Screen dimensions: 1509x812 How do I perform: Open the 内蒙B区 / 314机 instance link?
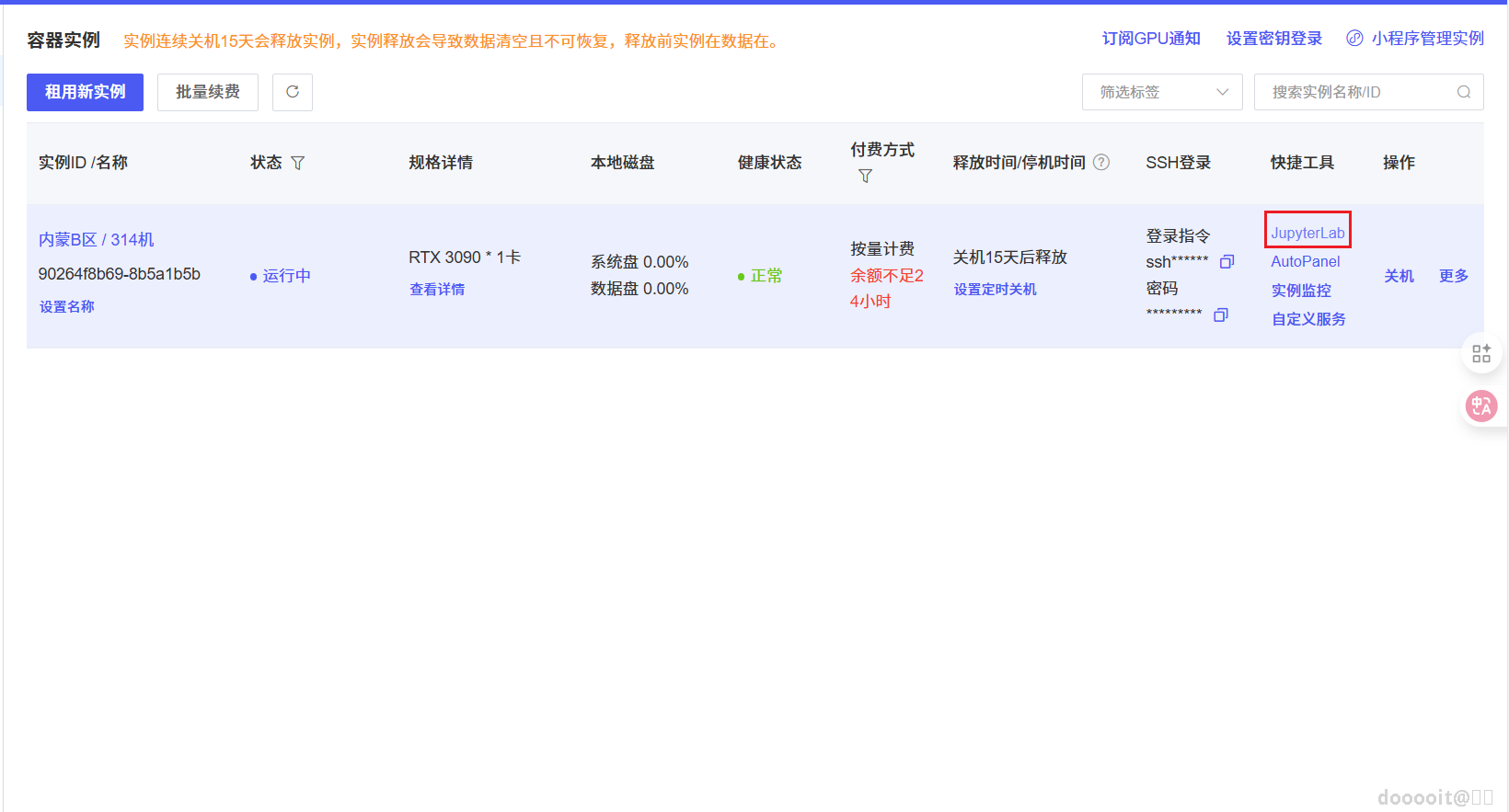tap(97, 240)
